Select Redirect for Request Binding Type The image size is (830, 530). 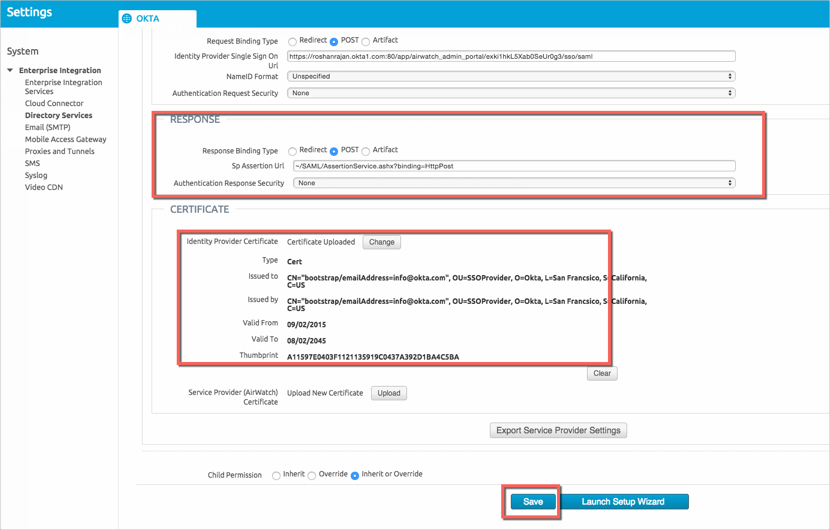(x=293, y=42)
